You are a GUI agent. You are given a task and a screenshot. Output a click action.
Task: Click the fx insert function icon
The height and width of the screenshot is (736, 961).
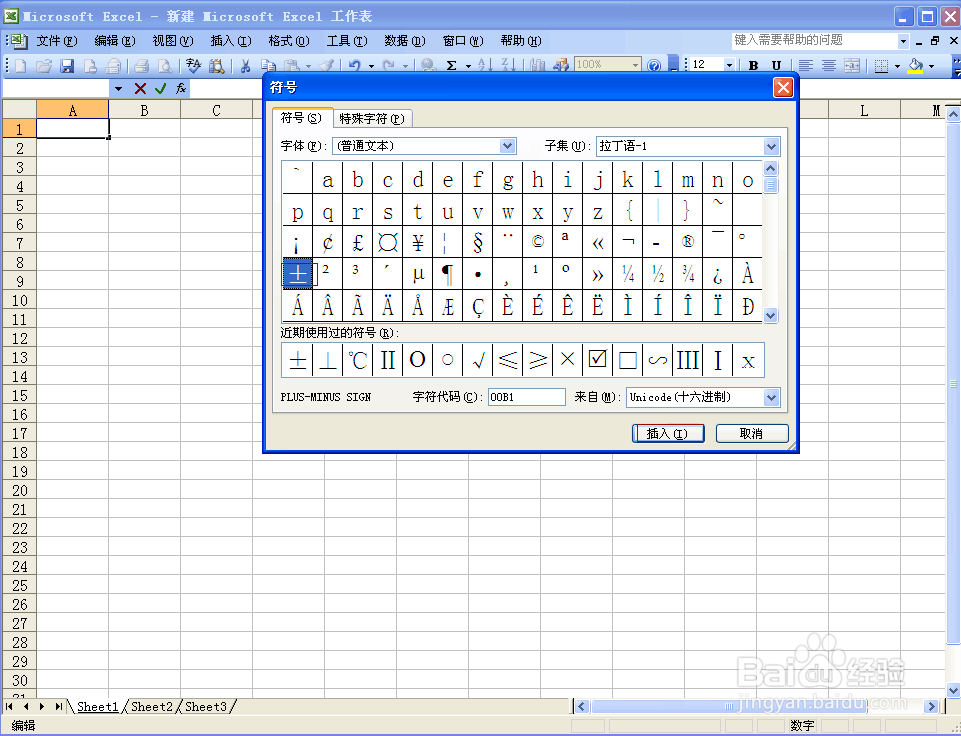[181, 89]
